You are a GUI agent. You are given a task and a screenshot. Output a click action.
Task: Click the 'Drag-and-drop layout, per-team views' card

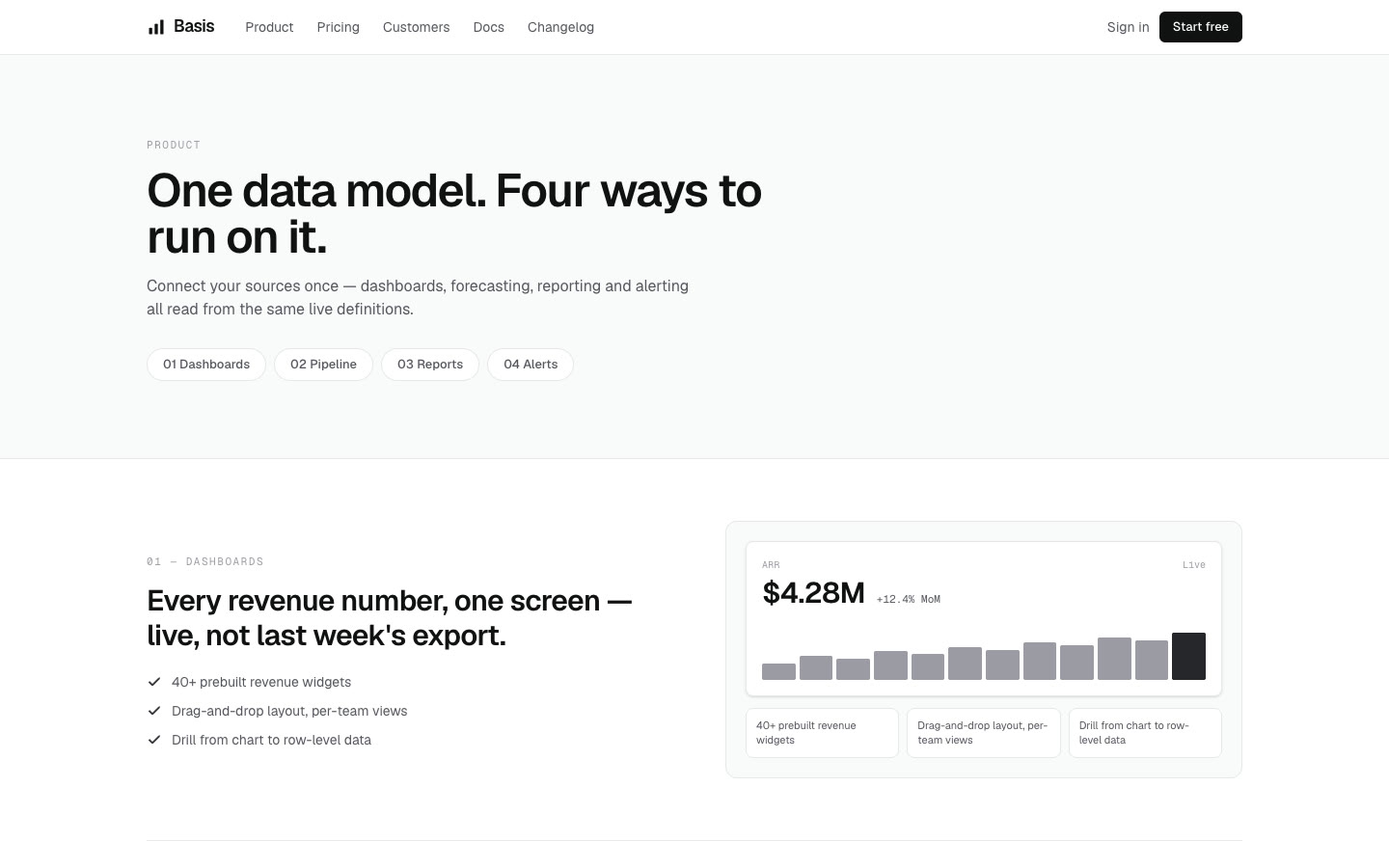coord(983,733)
